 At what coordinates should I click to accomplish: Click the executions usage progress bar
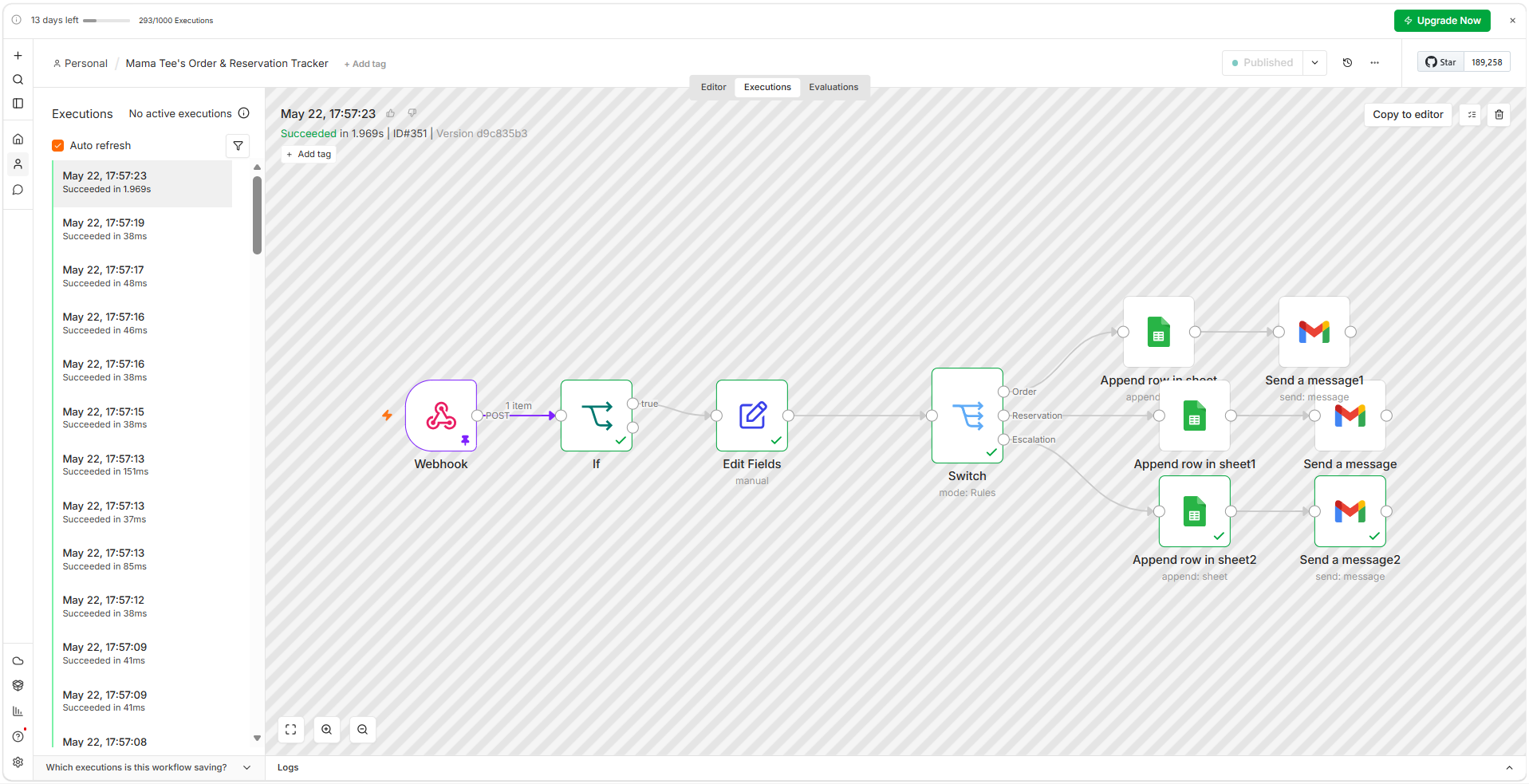coord(106,21)
